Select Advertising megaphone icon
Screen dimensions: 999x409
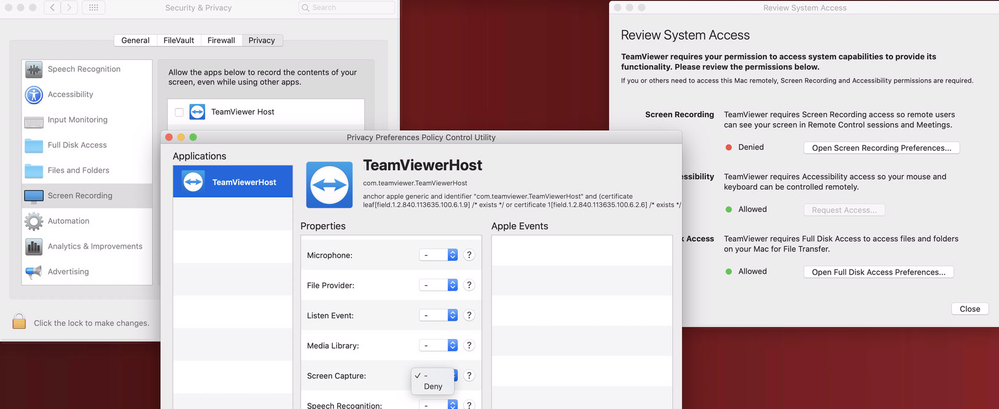pos(34,272)
